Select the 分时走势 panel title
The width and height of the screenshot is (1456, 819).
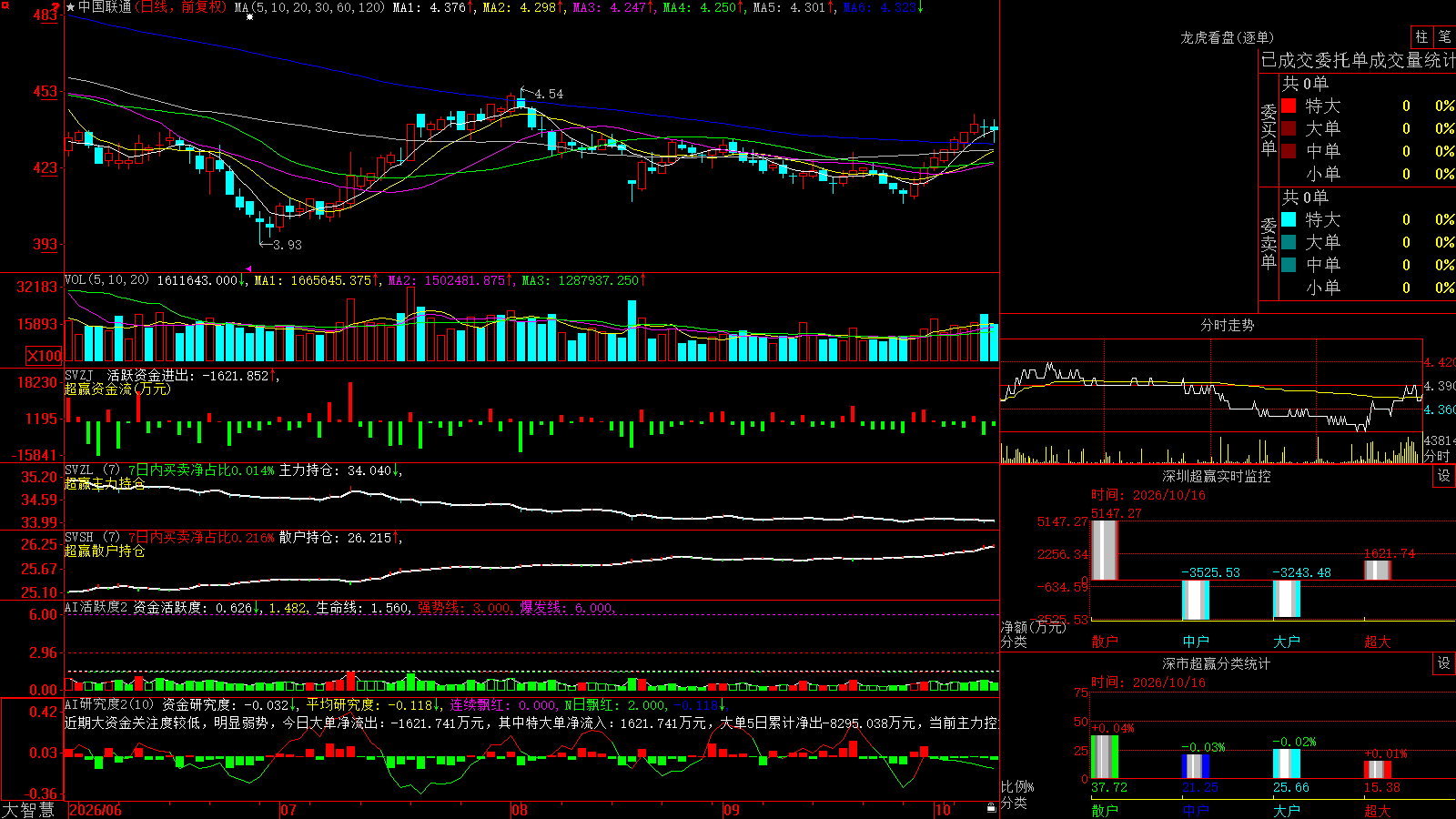tap(1227, 325)
